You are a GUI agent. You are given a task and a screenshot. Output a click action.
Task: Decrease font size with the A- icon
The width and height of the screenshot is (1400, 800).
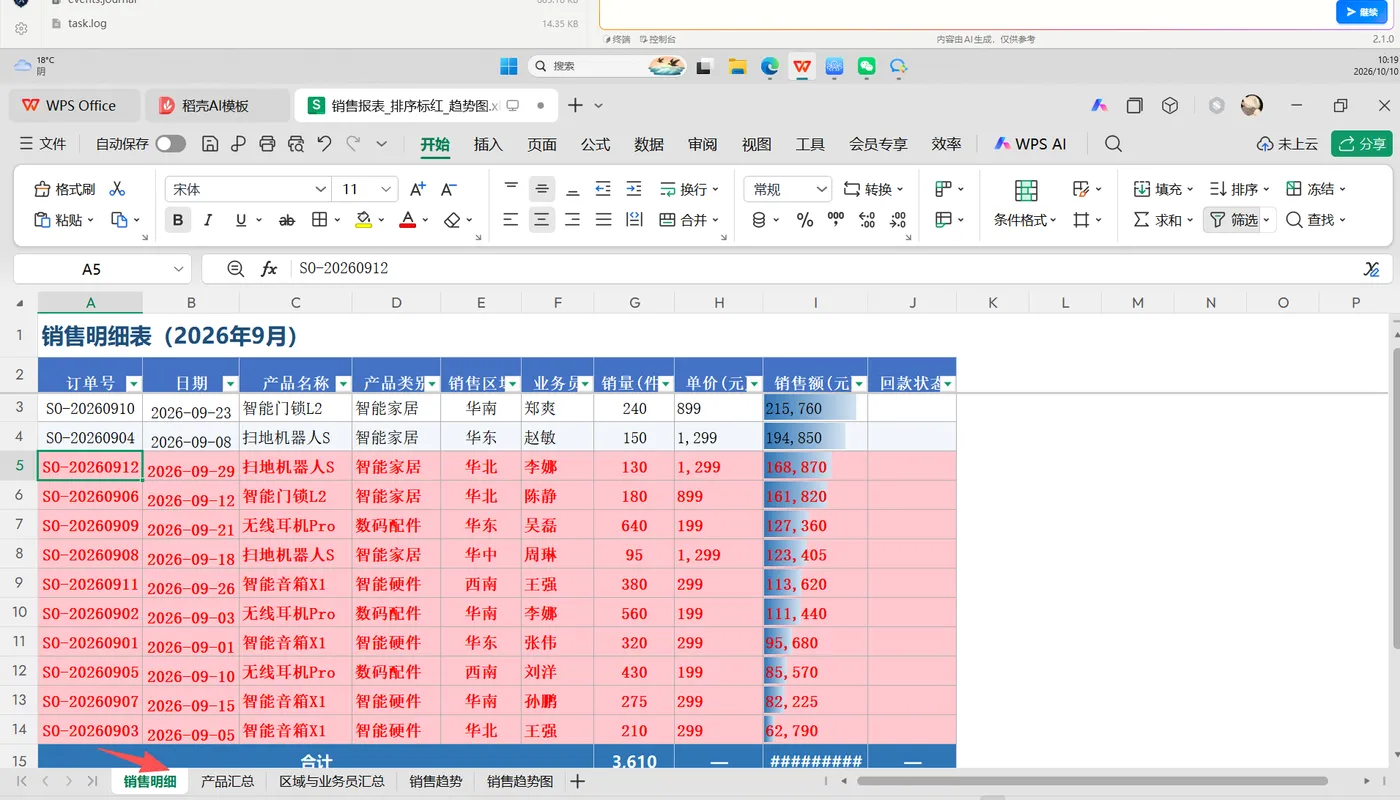pyautogui.click(x=449, y=189)
